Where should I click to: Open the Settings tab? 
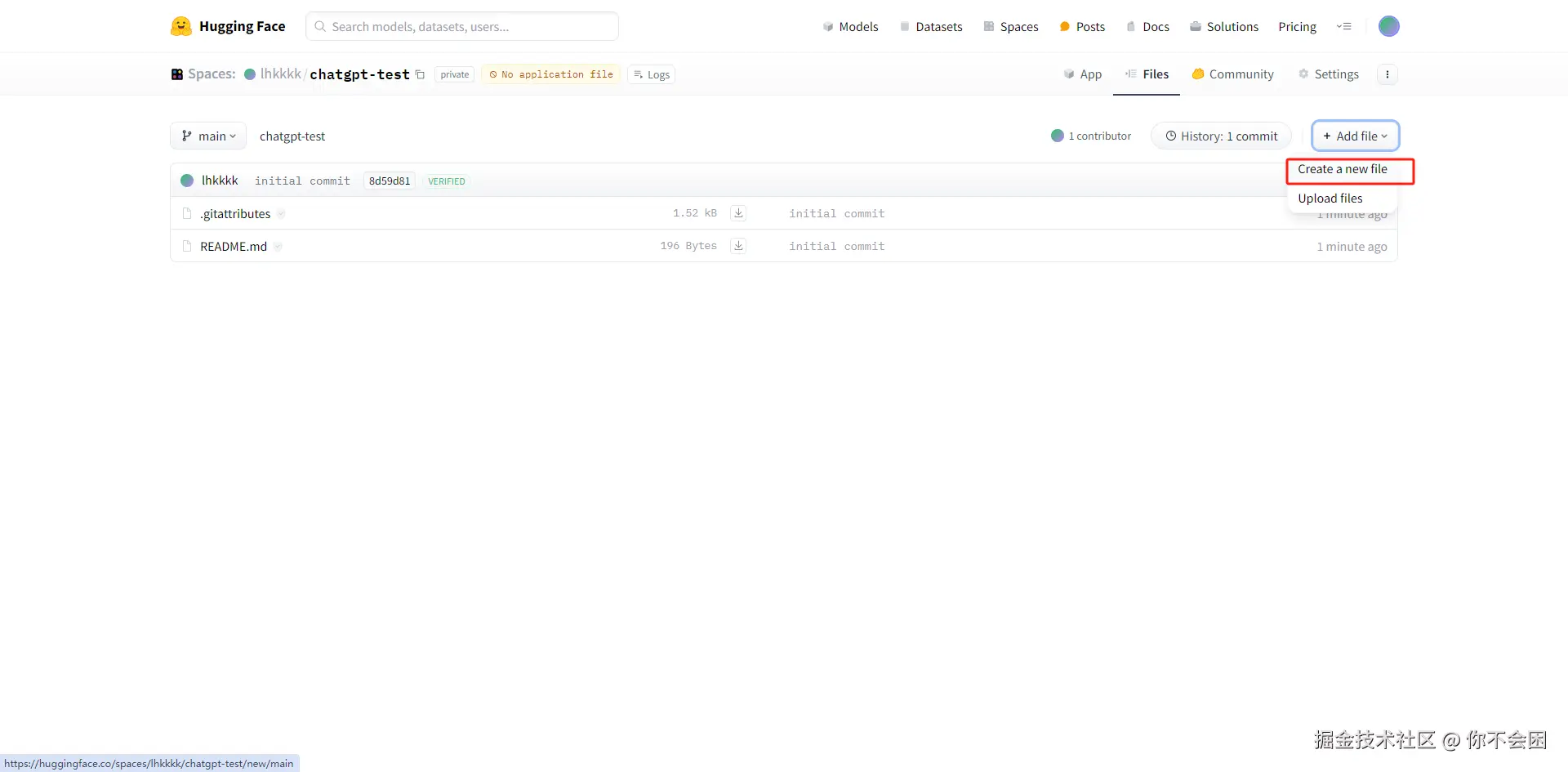pos(1328,74)
